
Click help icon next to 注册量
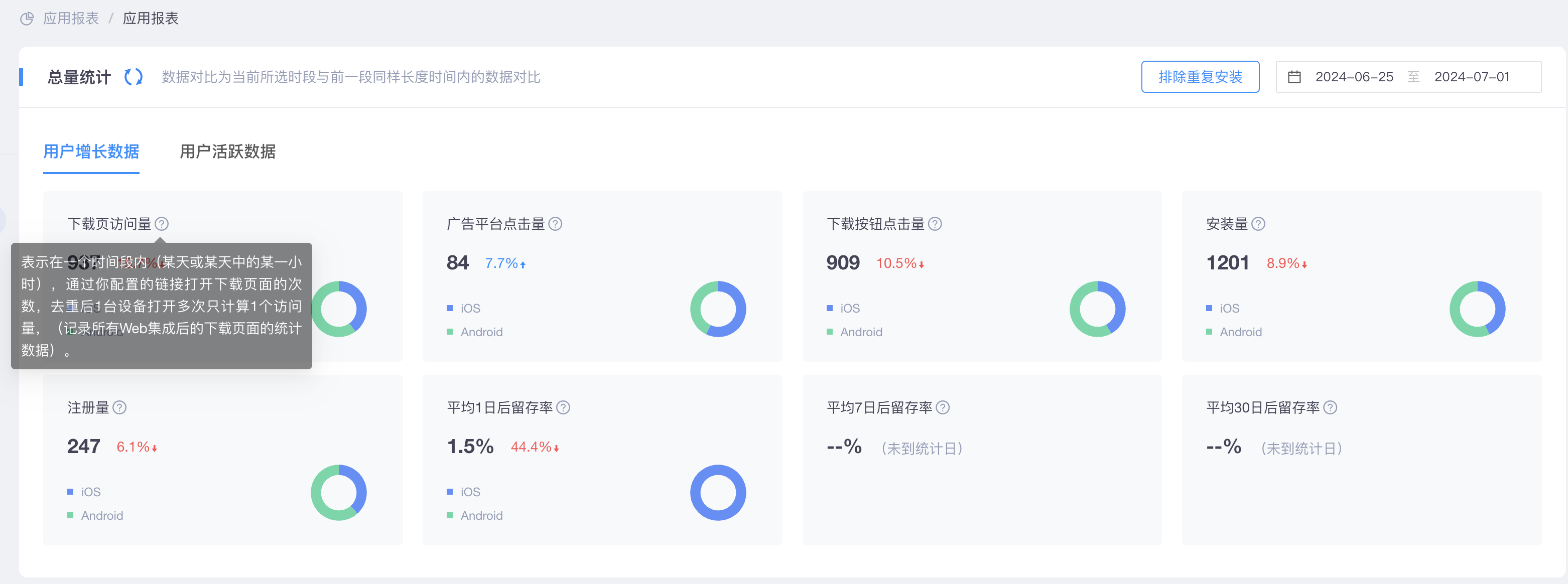click(x=119, y=407)
